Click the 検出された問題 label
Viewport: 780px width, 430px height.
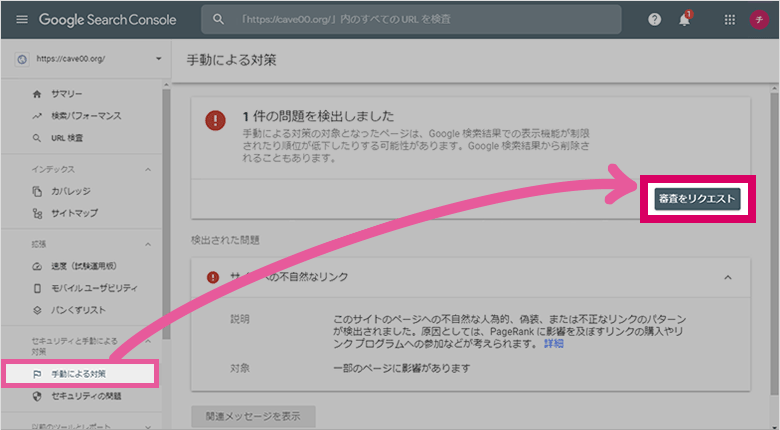tap(225, 240)
